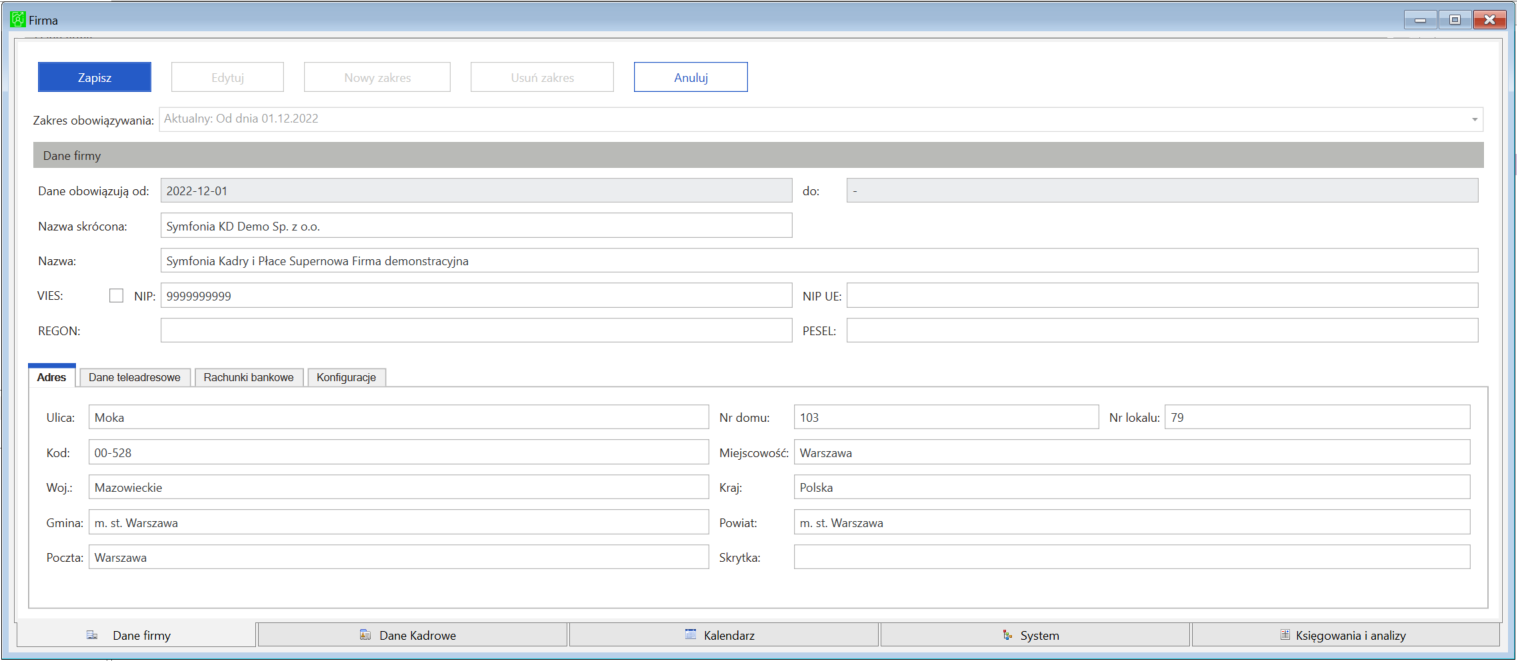
Task: Click the Dane Kadrowe folder icon
Action: [x=365, y=635]
